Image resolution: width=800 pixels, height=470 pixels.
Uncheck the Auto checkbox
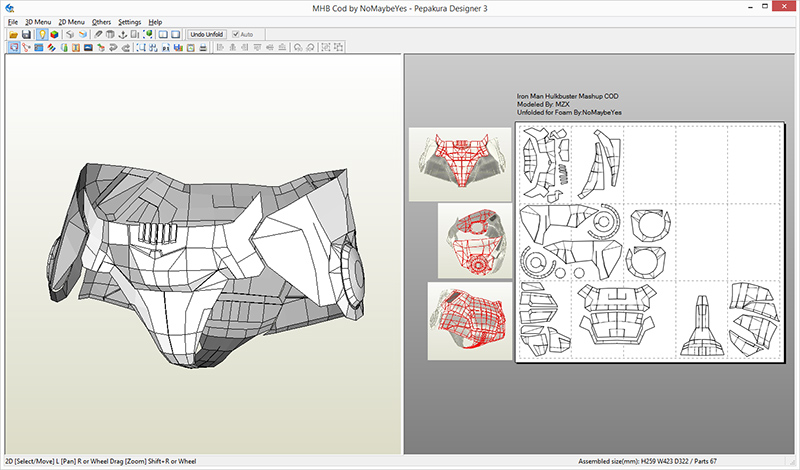pos(236,34)
